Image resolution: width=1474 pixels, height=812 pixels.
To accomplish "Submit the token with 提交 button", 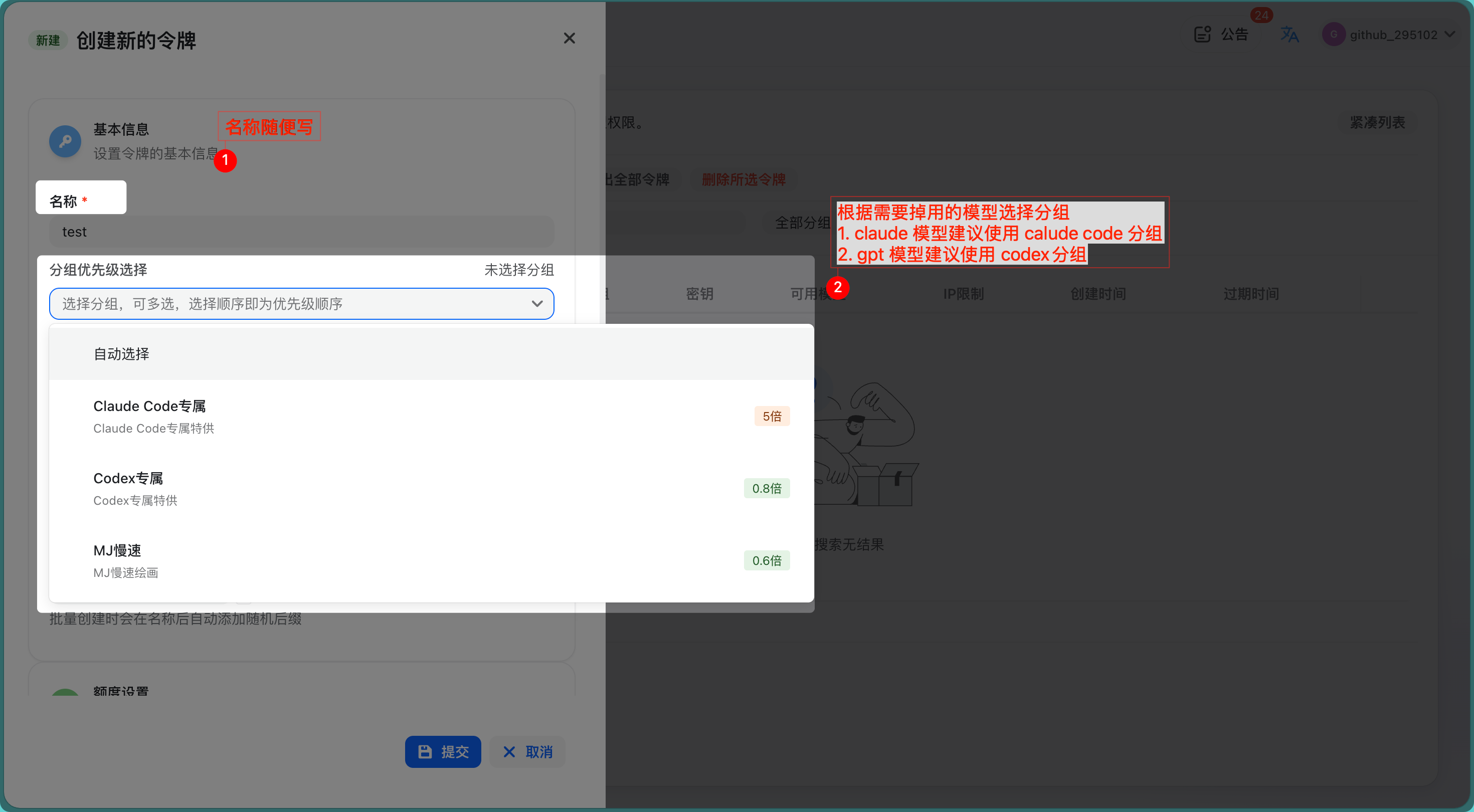I will 443,751.
